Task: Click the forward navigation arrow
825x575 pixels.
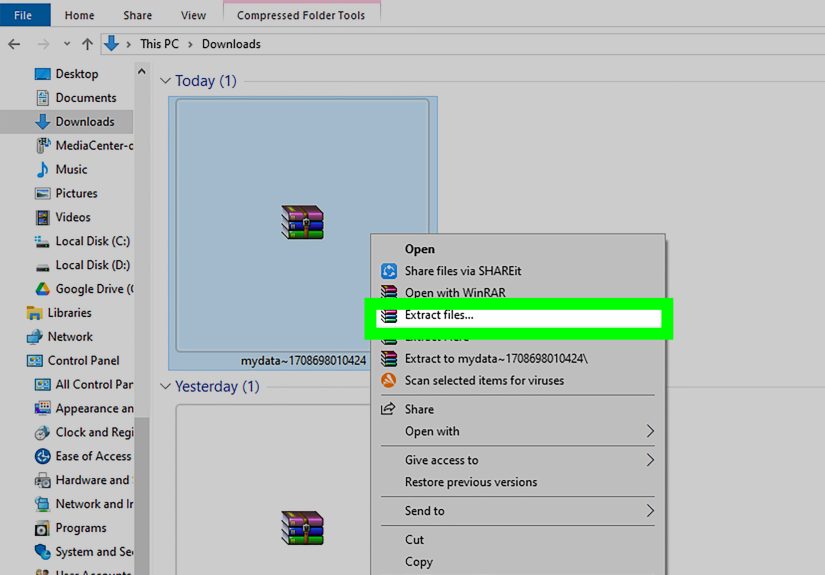Action: [43, 44]
